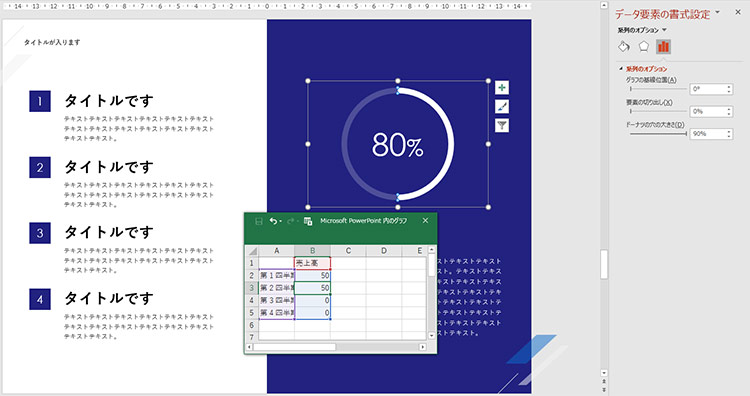Click the Chart Elements plus button
The height and width of the screenshot is (396, 750).
coord(502,88)
